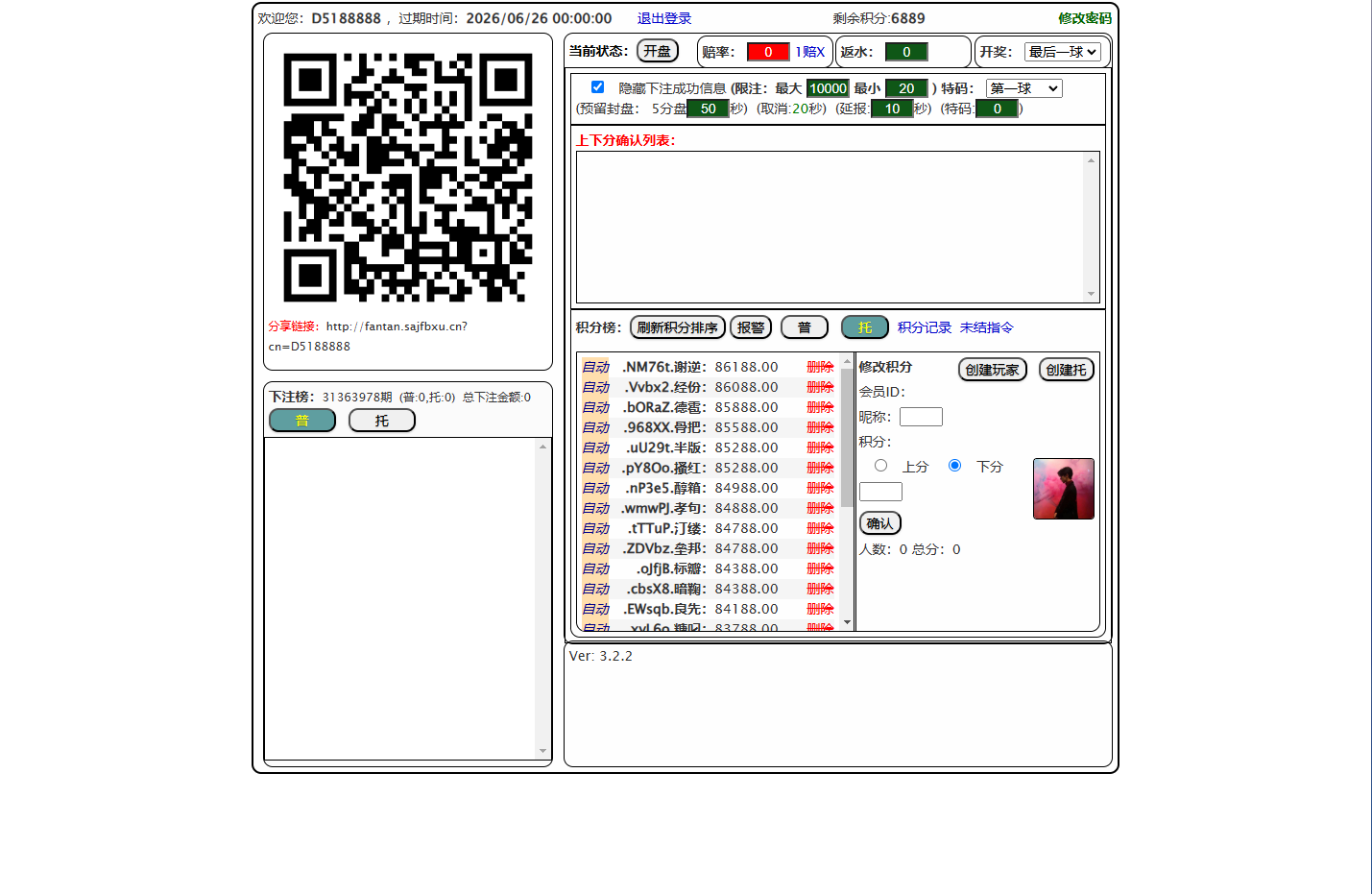Select the 上分 radio button
Screen dimensions: 1372x894
880,466
